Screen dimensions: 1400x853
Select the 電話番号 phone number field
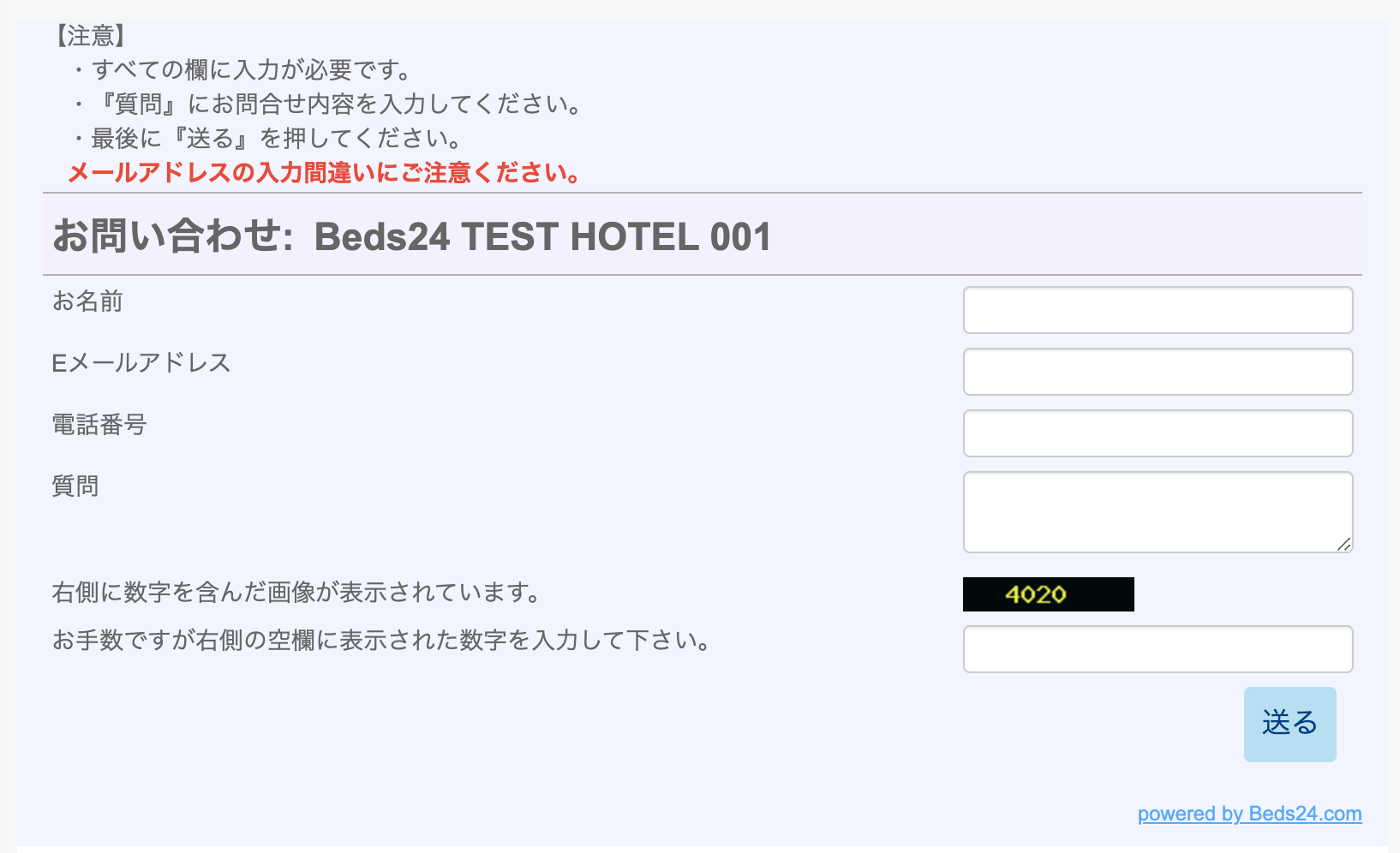pos(1158,433)
